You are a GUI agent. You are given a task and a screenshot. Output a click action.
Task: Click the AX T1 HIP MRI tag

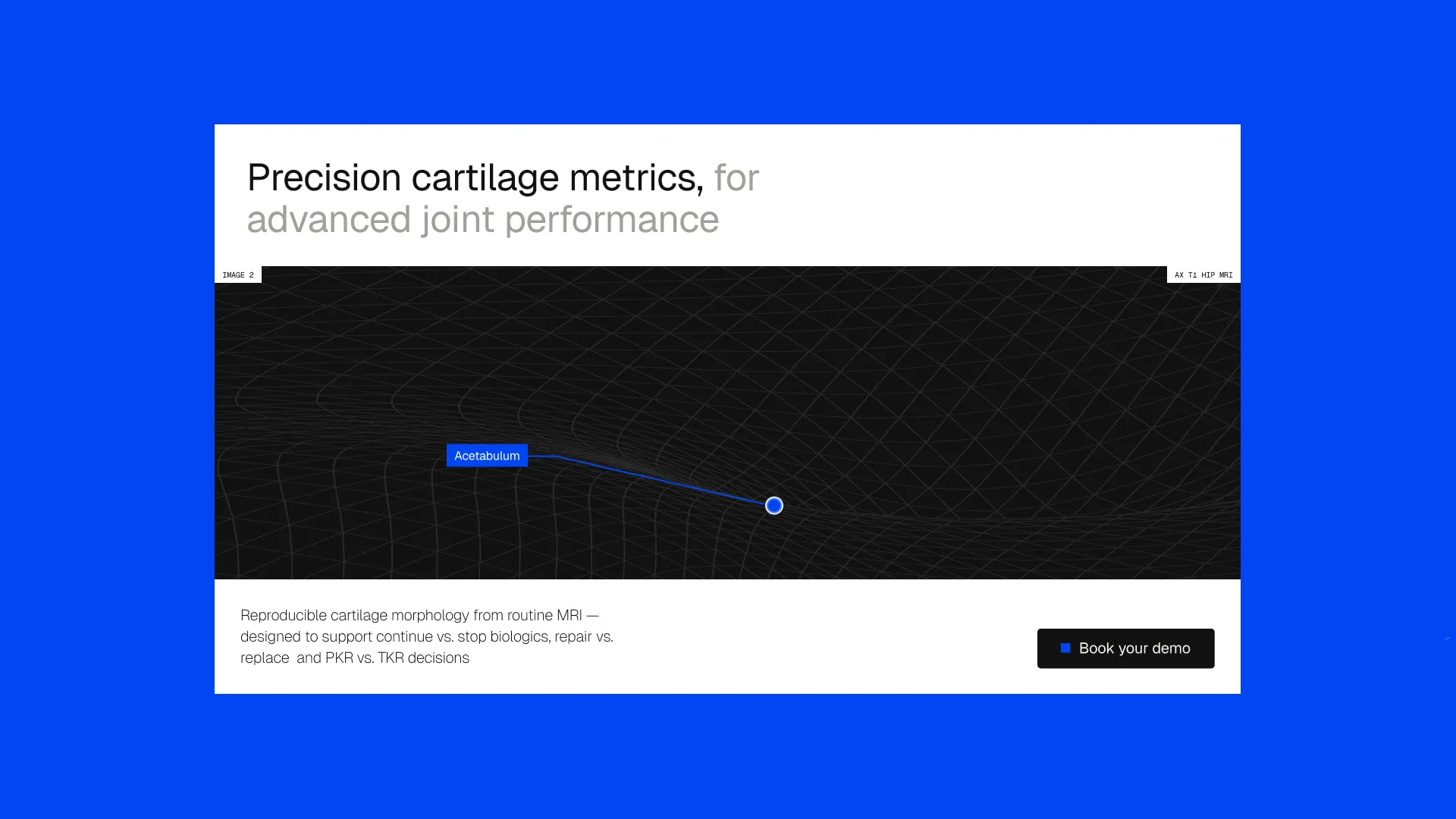tap(1203, 275)
